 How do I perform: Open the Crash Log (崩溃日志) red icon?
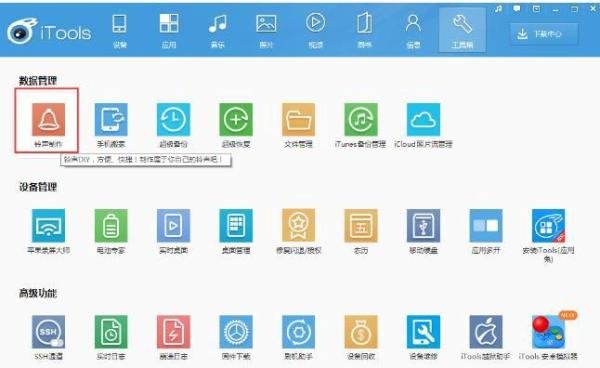[173, 332]
